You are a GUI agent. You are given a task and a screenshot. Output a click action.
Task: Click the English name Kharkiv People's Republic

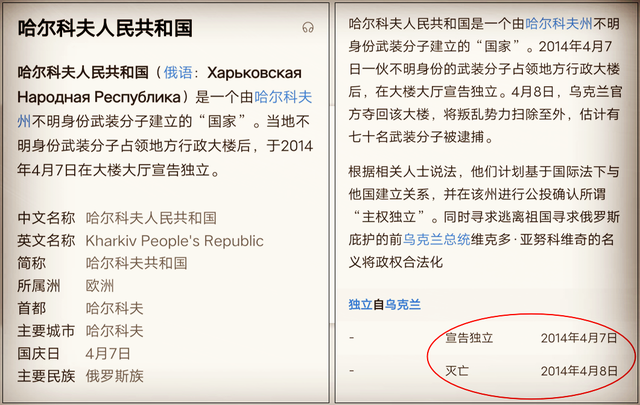[x=175, y=241]
